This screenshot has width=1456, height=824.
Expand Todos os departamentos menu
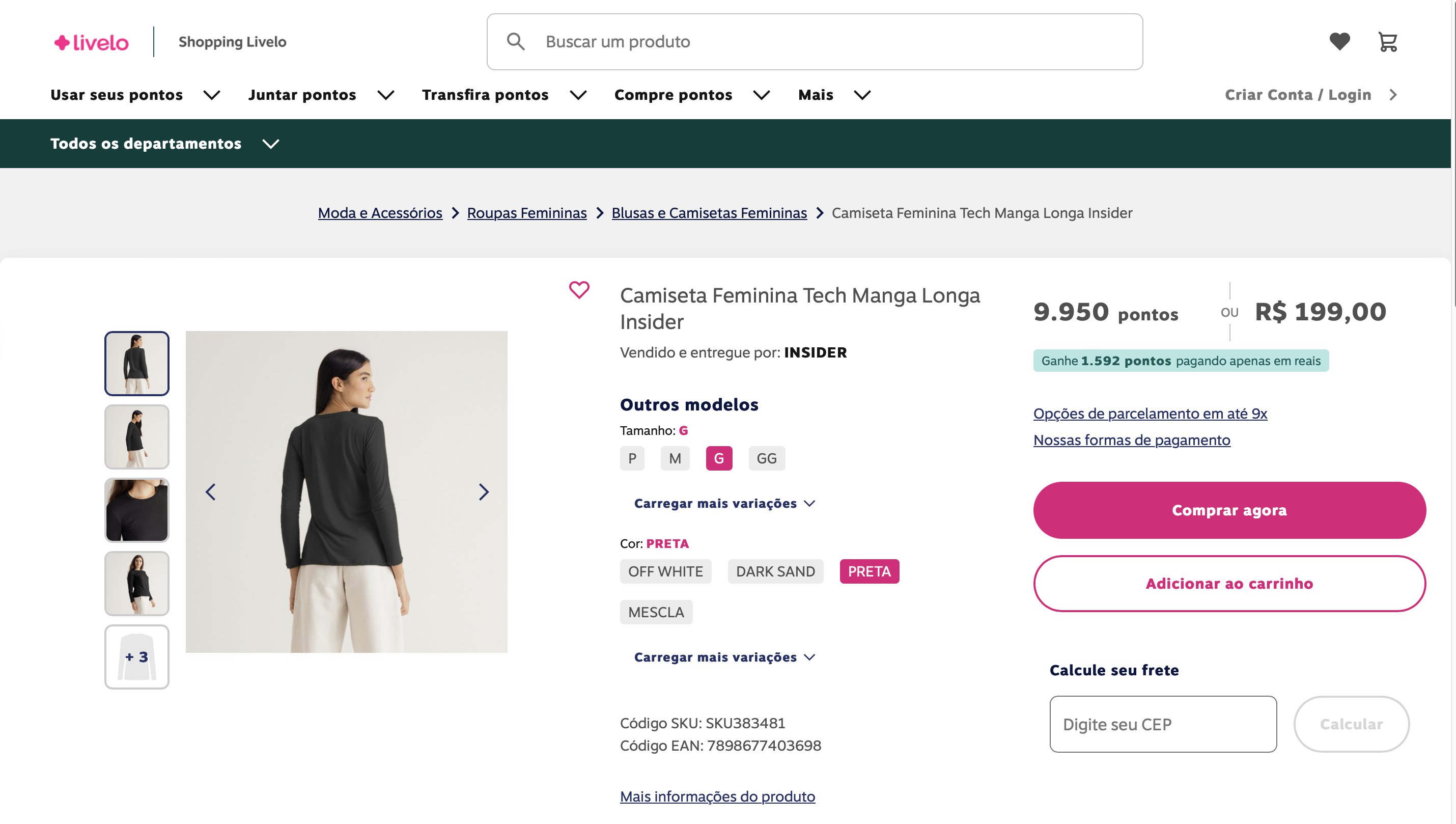[x=164, y=144]
